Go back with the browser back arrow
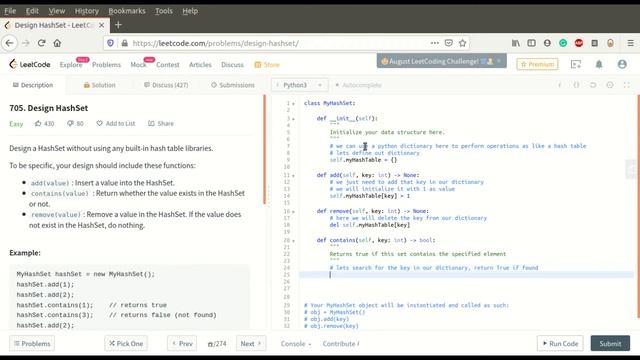The height and width of the screenshot is (360, 640). coord(10,43)
